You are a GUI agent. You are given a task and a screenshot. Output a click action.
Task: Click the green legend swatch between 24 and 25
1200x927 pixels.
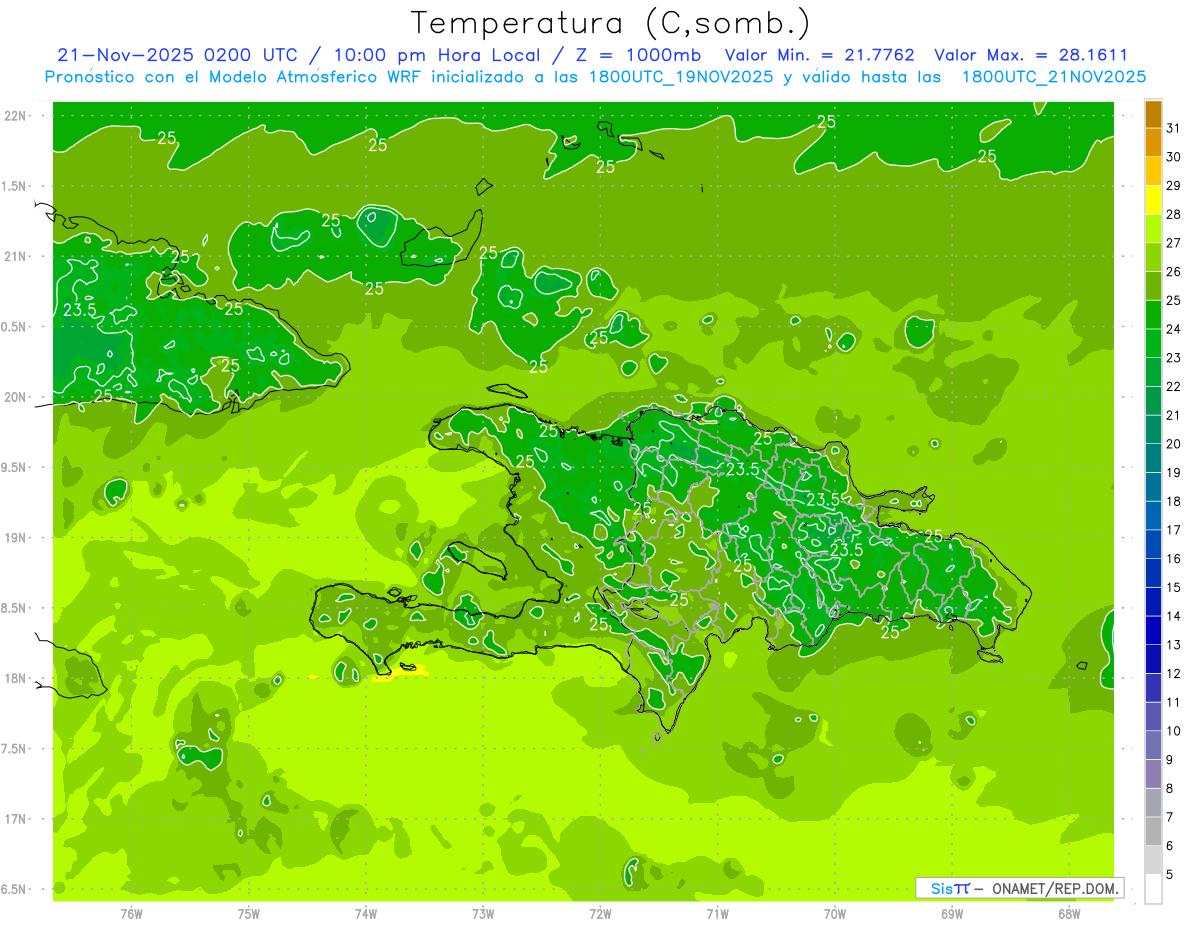pos(1153,315)
